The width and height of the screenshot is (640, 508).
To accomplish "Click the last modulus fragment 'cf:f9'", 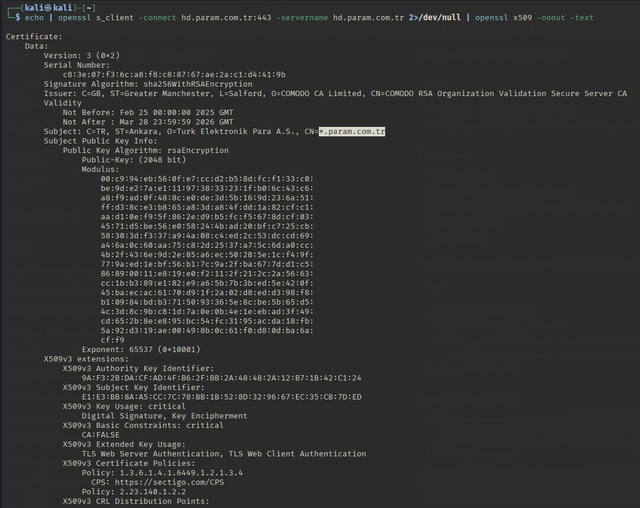I will point(112,340).
